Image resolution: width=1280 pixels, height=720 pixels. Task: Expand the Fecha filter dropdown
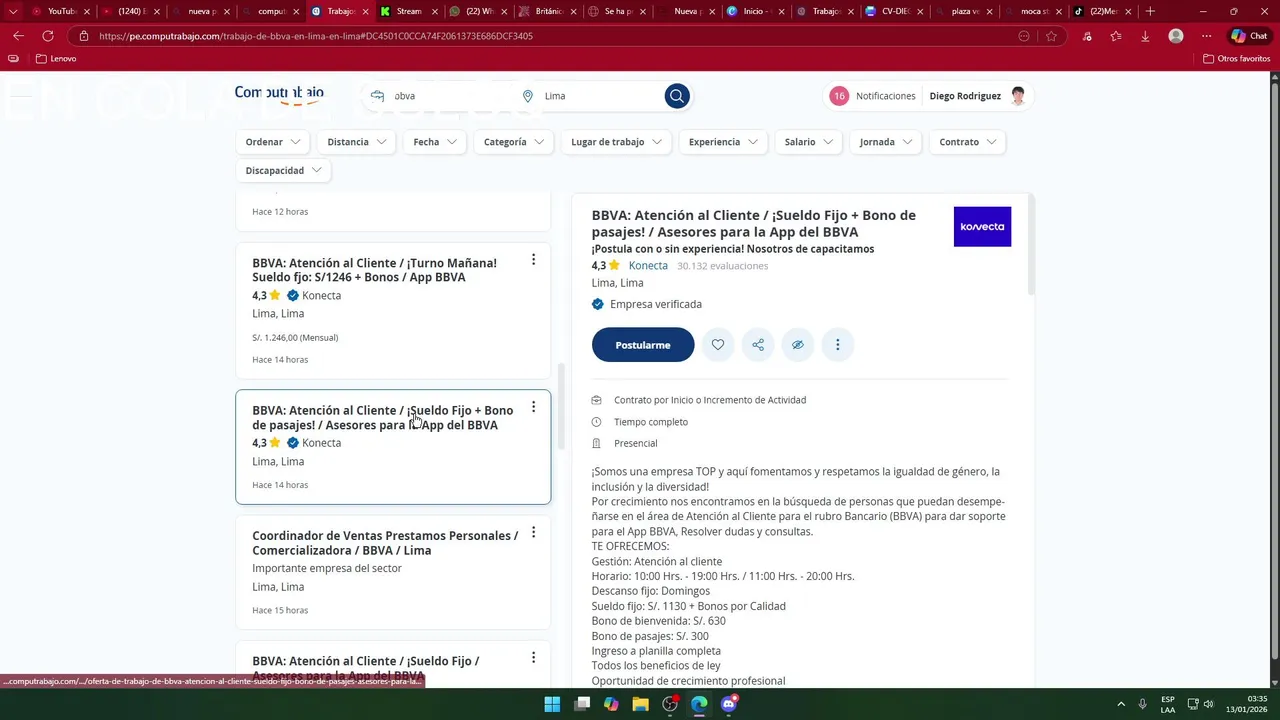coord(435,142)
